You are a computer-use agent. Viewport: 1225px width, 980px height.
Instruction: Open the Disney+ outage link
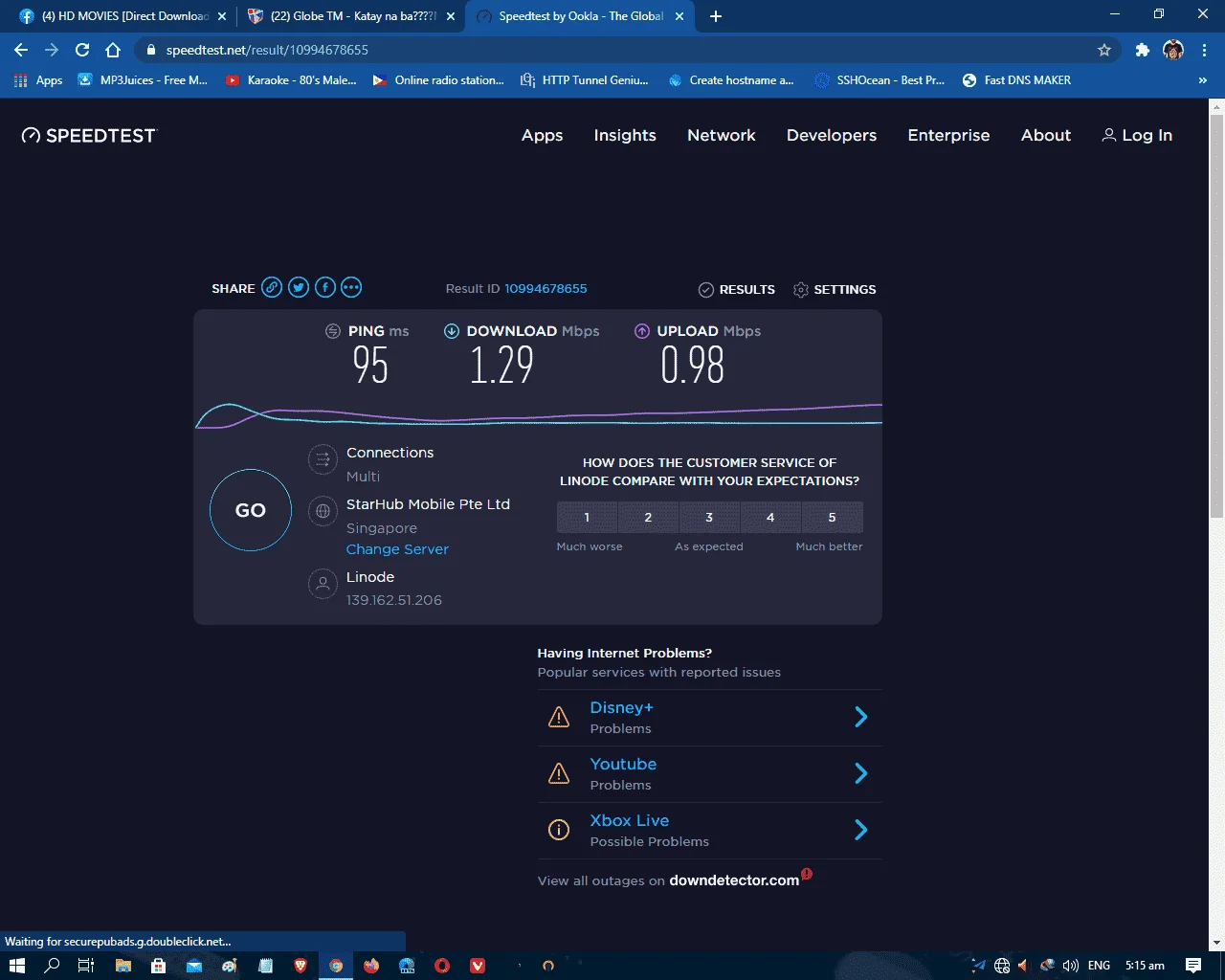pos(621,707)
